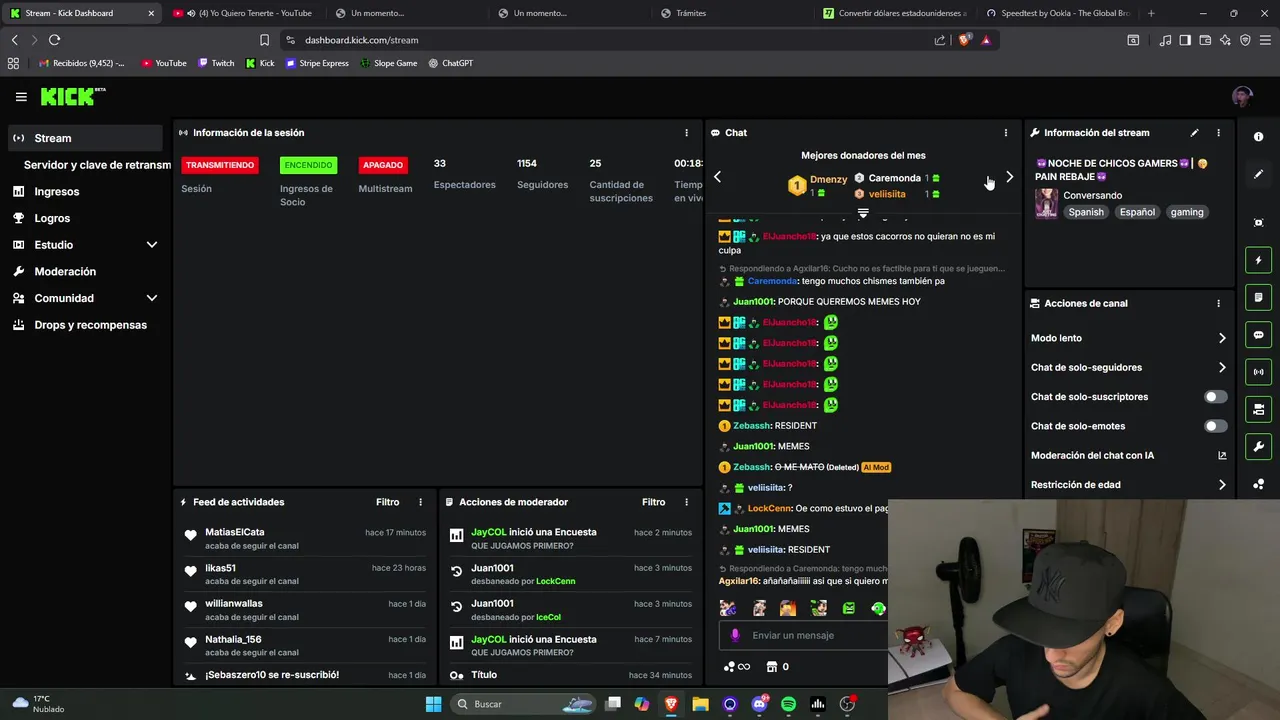Click the Windows Start button
Screen dimensions: 1280x720
pos(433,704)
